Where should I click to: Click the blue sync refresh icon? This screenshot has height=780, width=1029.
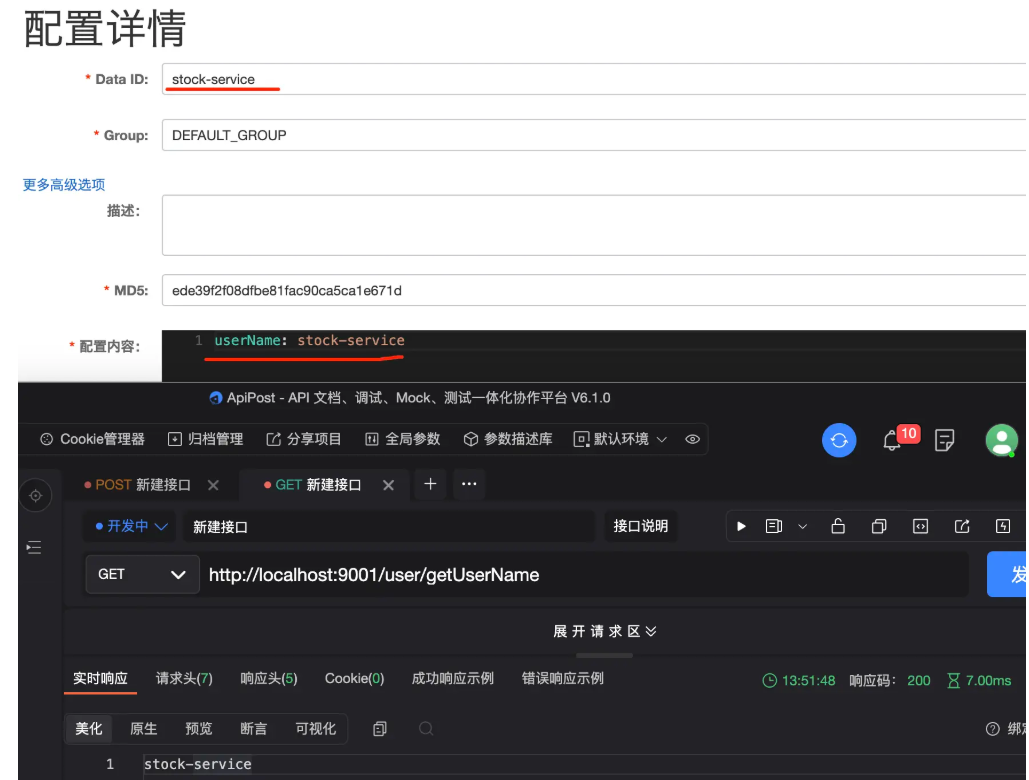839,440
